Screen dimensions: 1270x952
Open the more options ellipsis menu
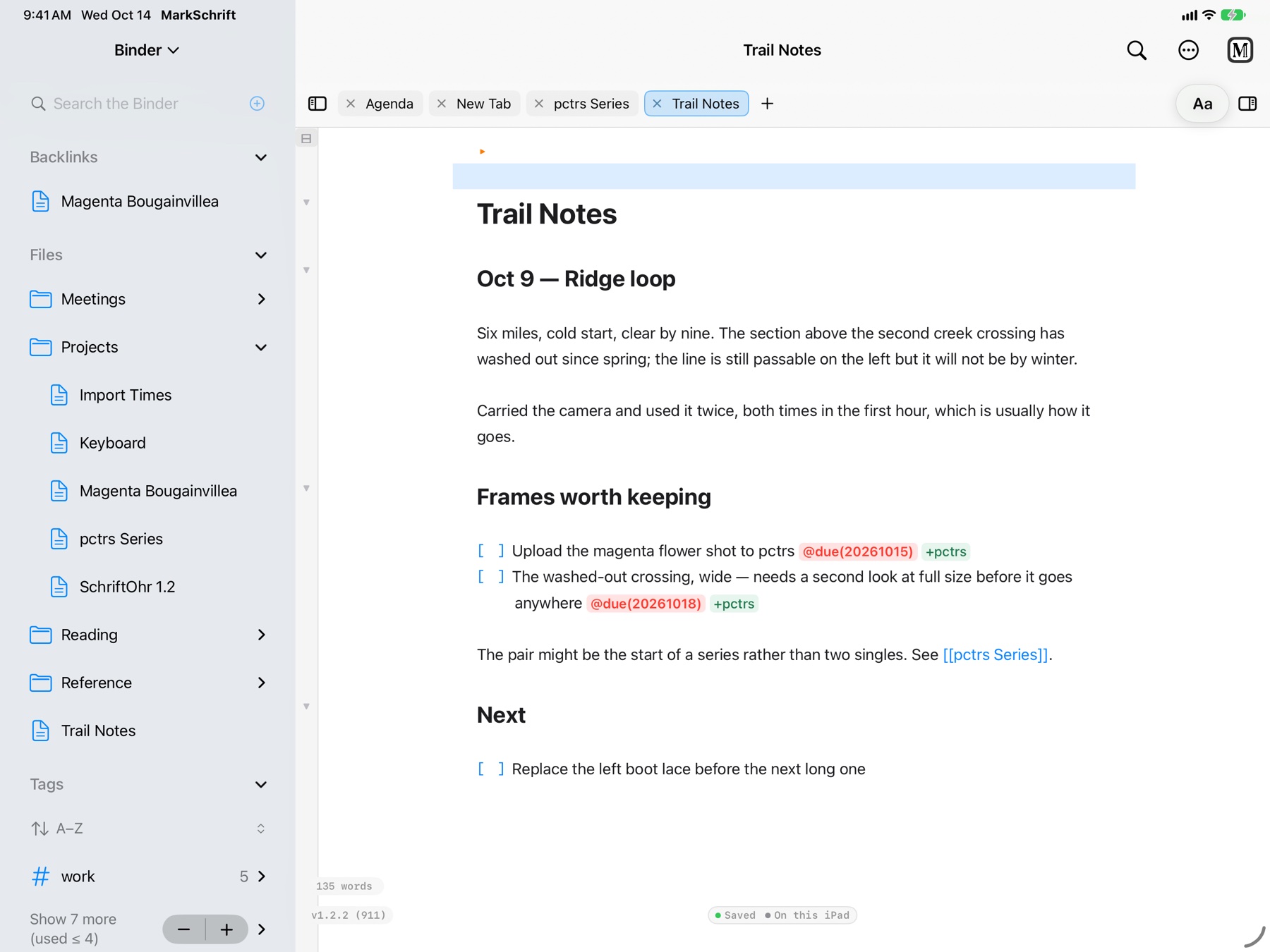[1188, 50]
